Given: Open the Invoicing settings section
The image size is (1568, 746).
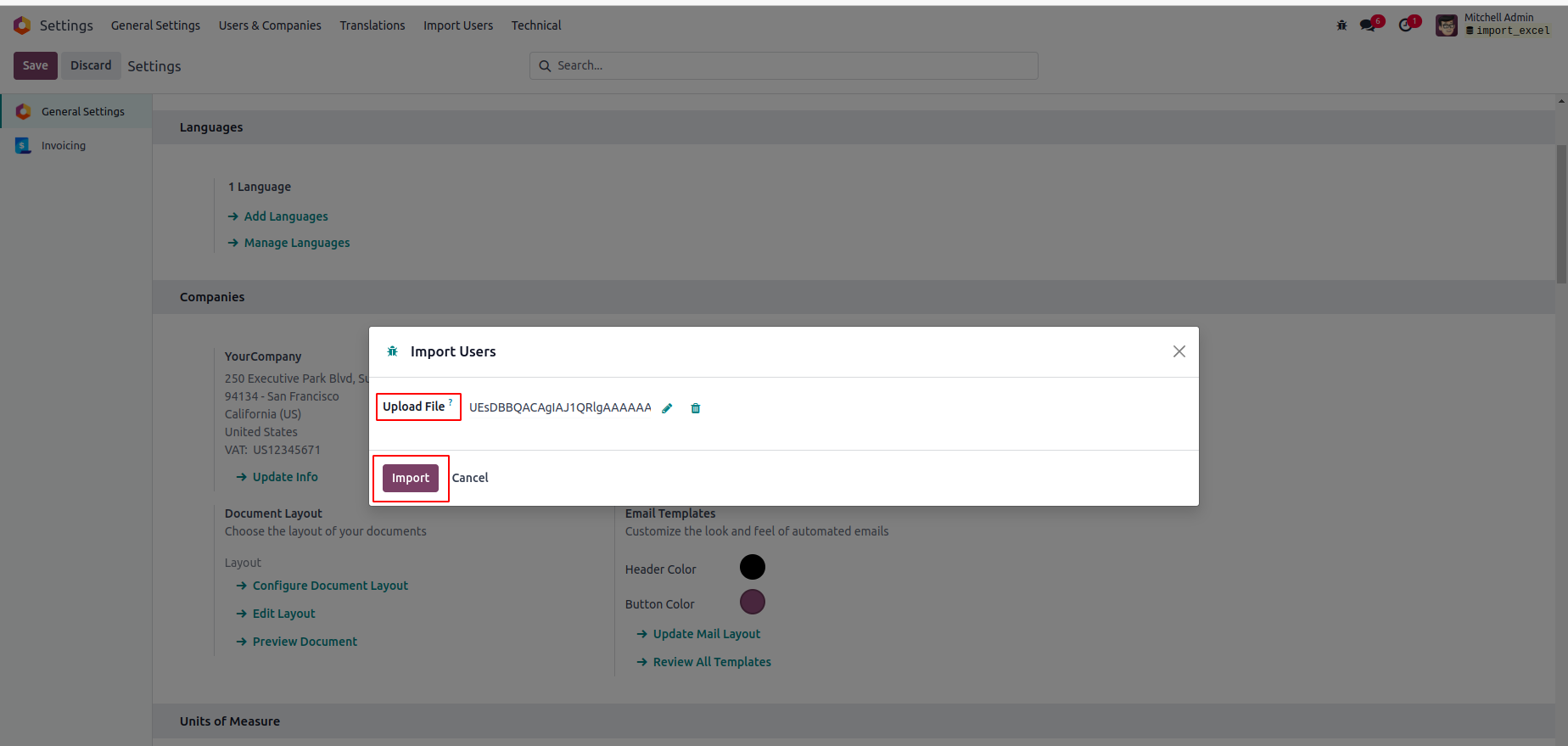Looking at the screenshot, I should pos(64,146).
